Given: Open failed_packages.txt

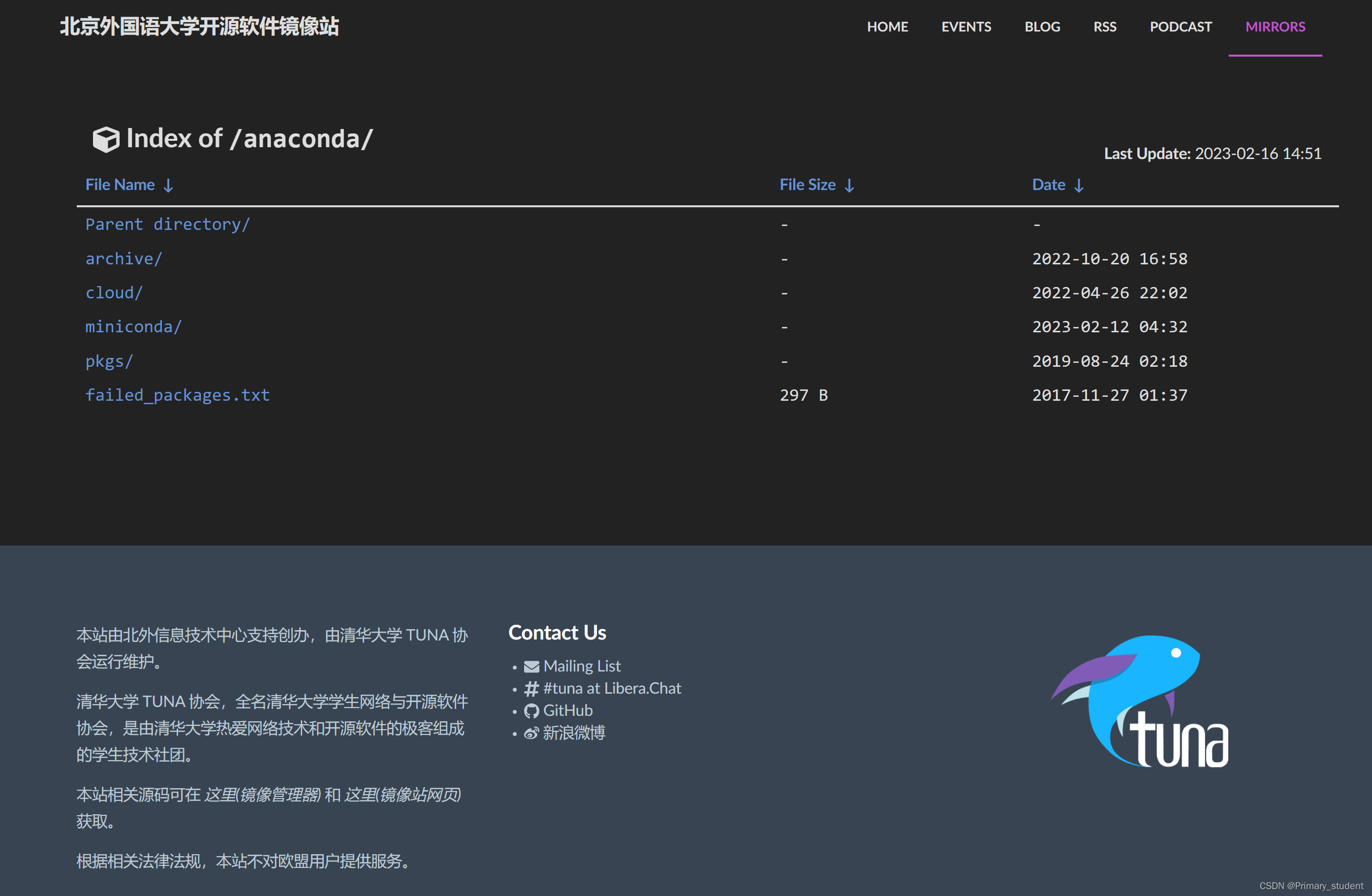Looking at the screenshot, I should (177, 395).
